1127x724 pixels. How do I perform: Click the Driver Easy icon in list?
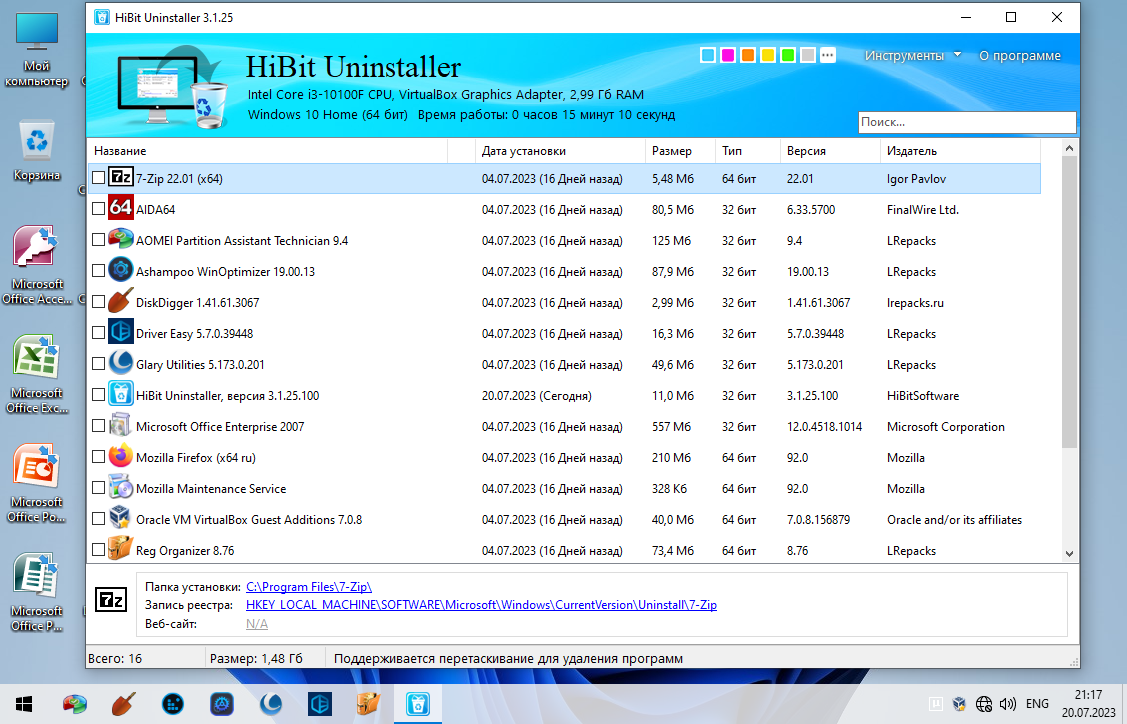tap(121, 332)
